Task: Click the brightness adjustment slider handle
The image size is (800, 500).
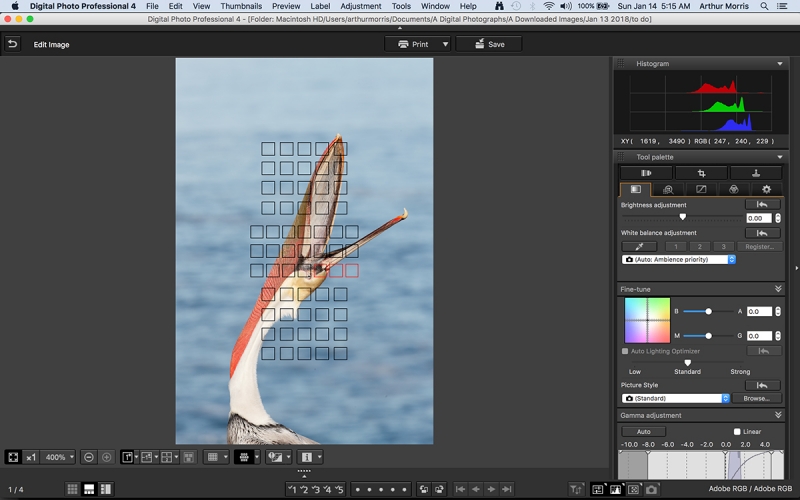Action: pyautogui.click(x=683, y=217)
